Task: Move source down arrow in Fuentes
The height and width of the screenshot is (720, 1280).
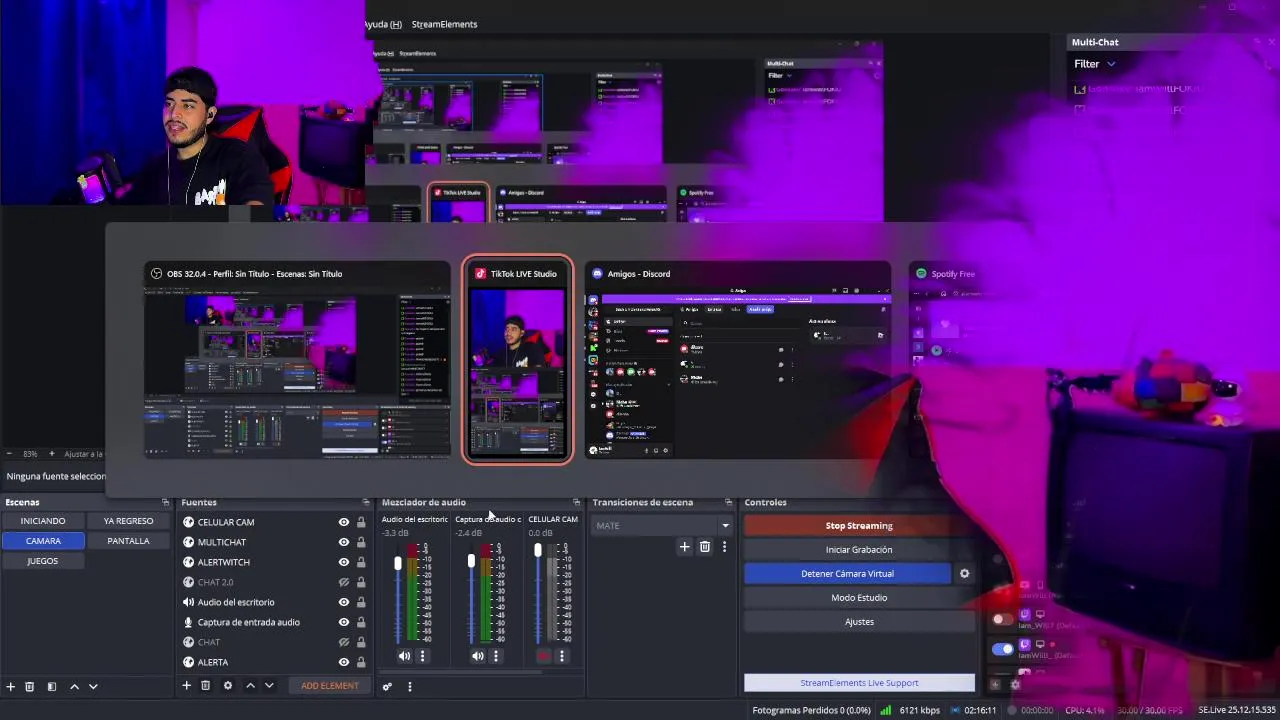Action: (x=269, y=685)
